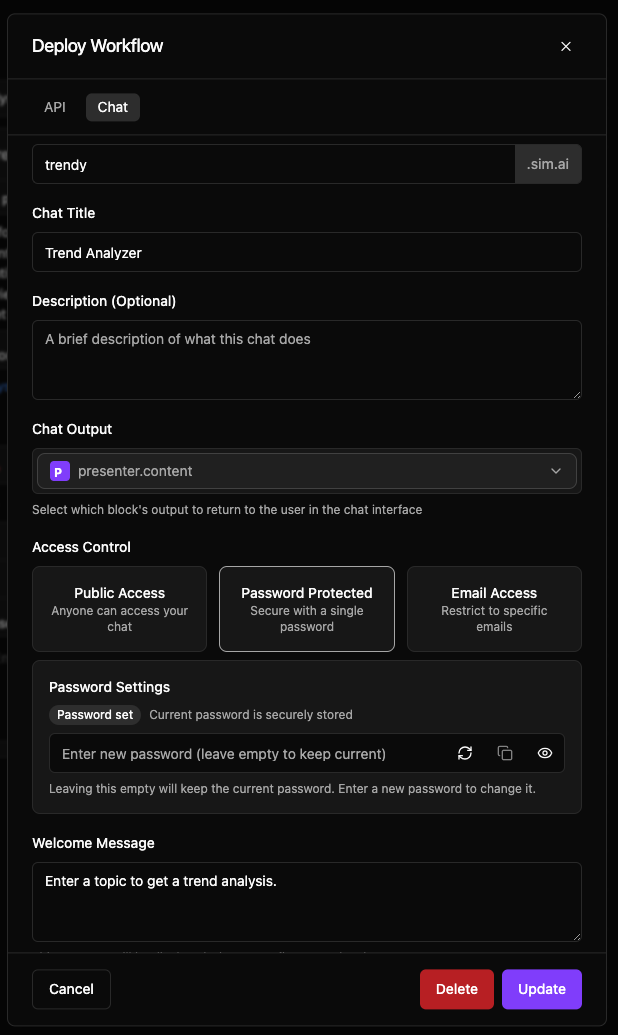Expand the Chat Output dropdown chevron
This screenshot has height=1035, width=618.
[x=556, y=471]
